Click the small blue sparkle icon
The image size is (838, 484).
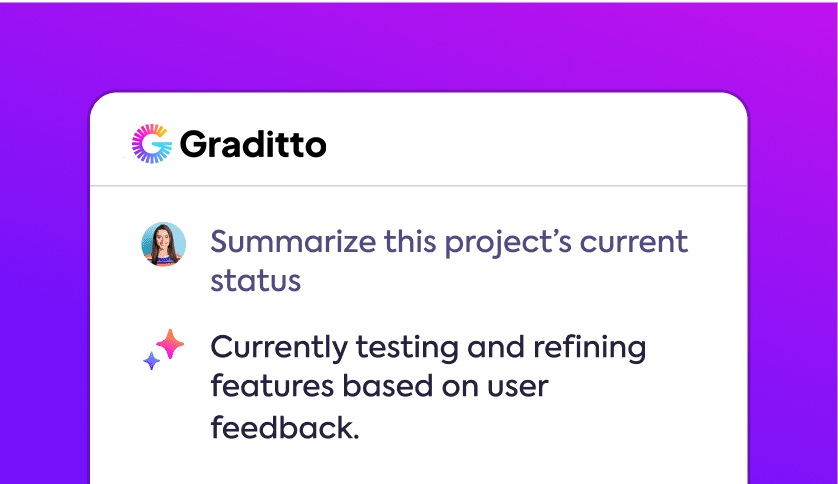point(152,361)
